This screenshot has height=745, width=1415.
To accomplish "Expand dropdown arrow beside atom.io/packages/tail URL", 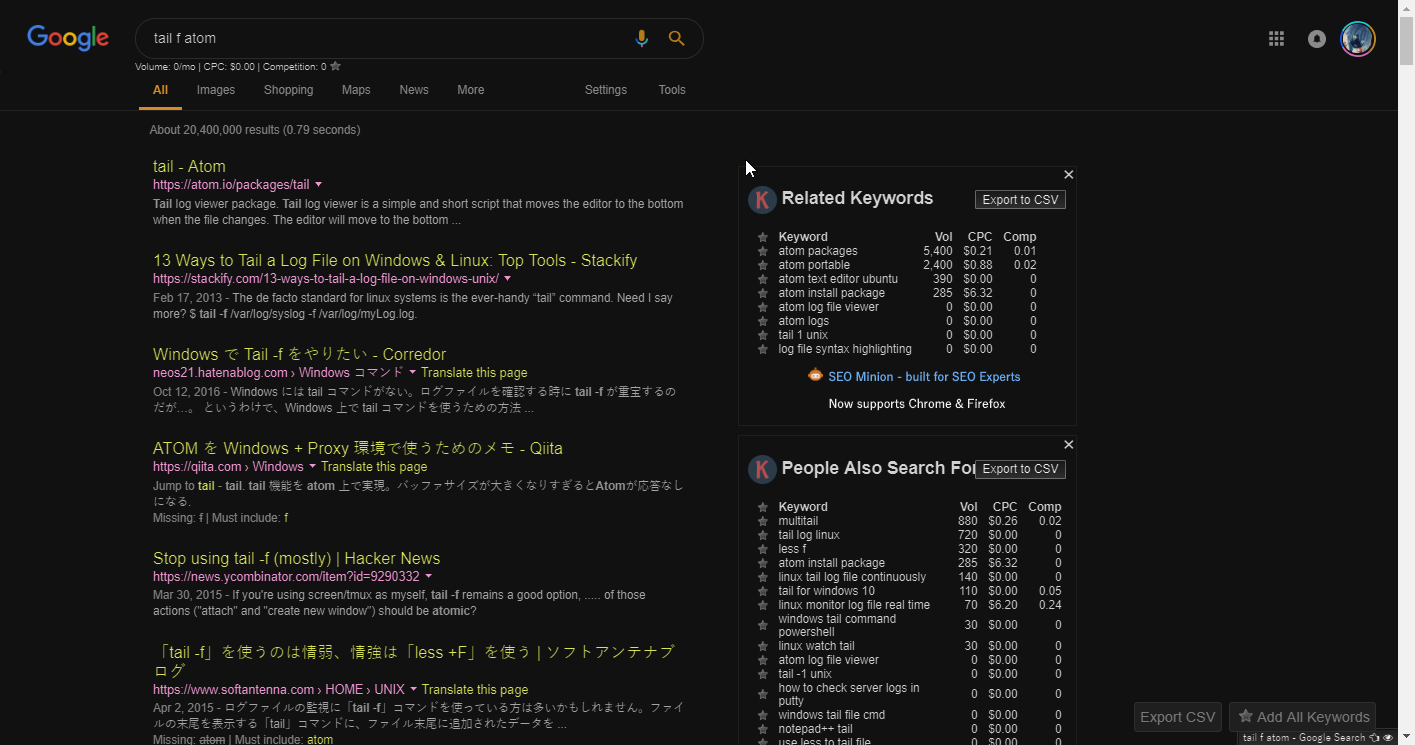I will pos(319,185).
